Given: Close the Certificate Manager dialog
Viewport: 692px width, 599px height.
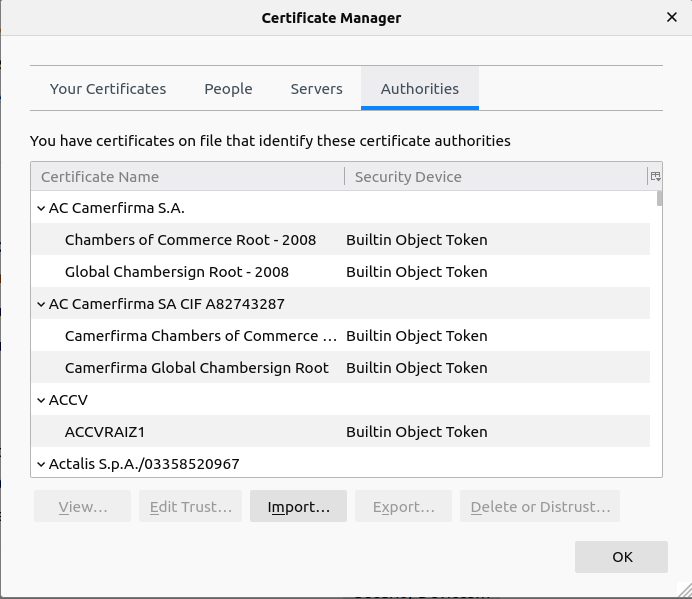Looking at the screenshot, I should coord(672,17).
